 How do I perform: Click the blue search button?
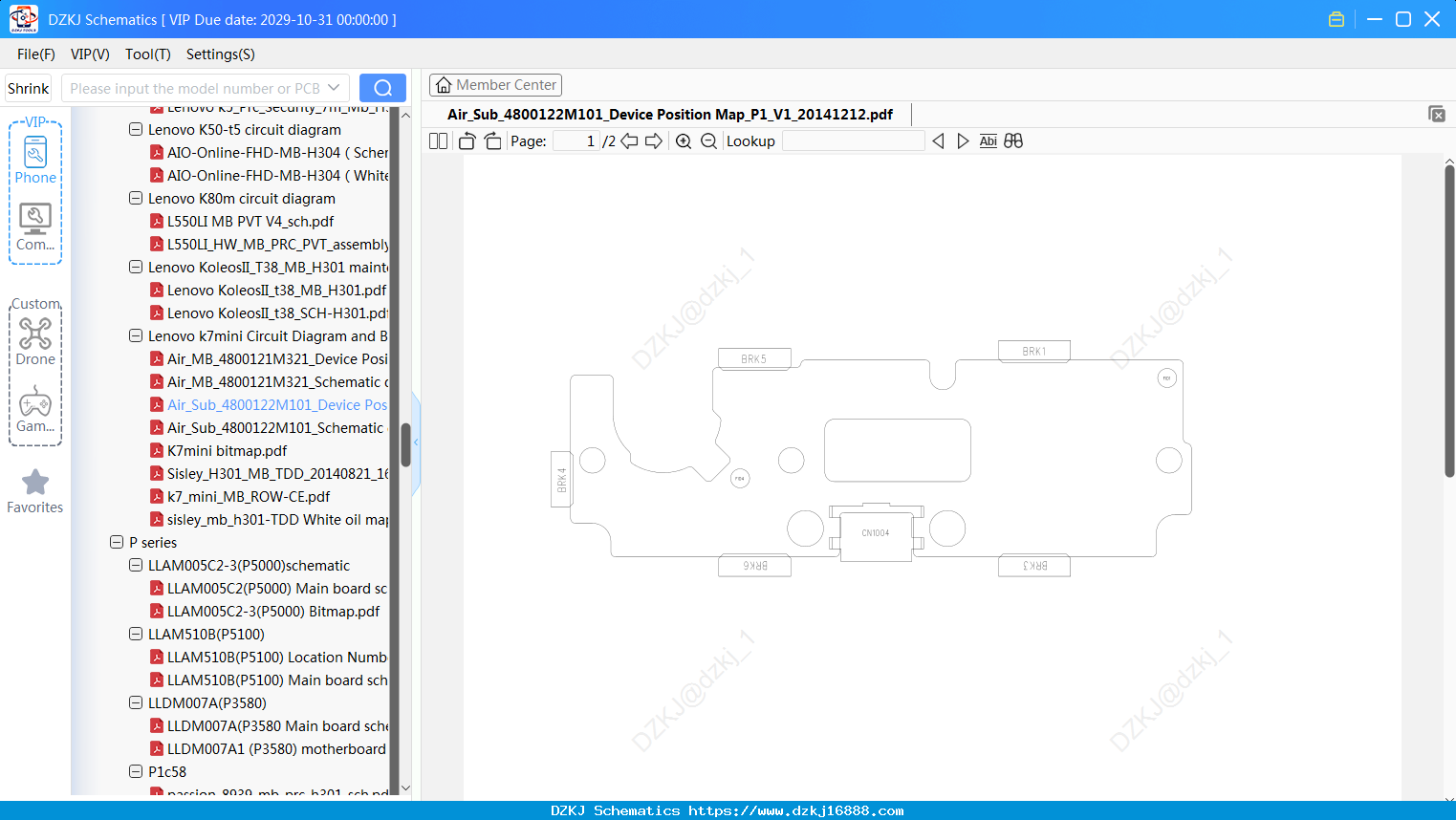click(382, 88)
